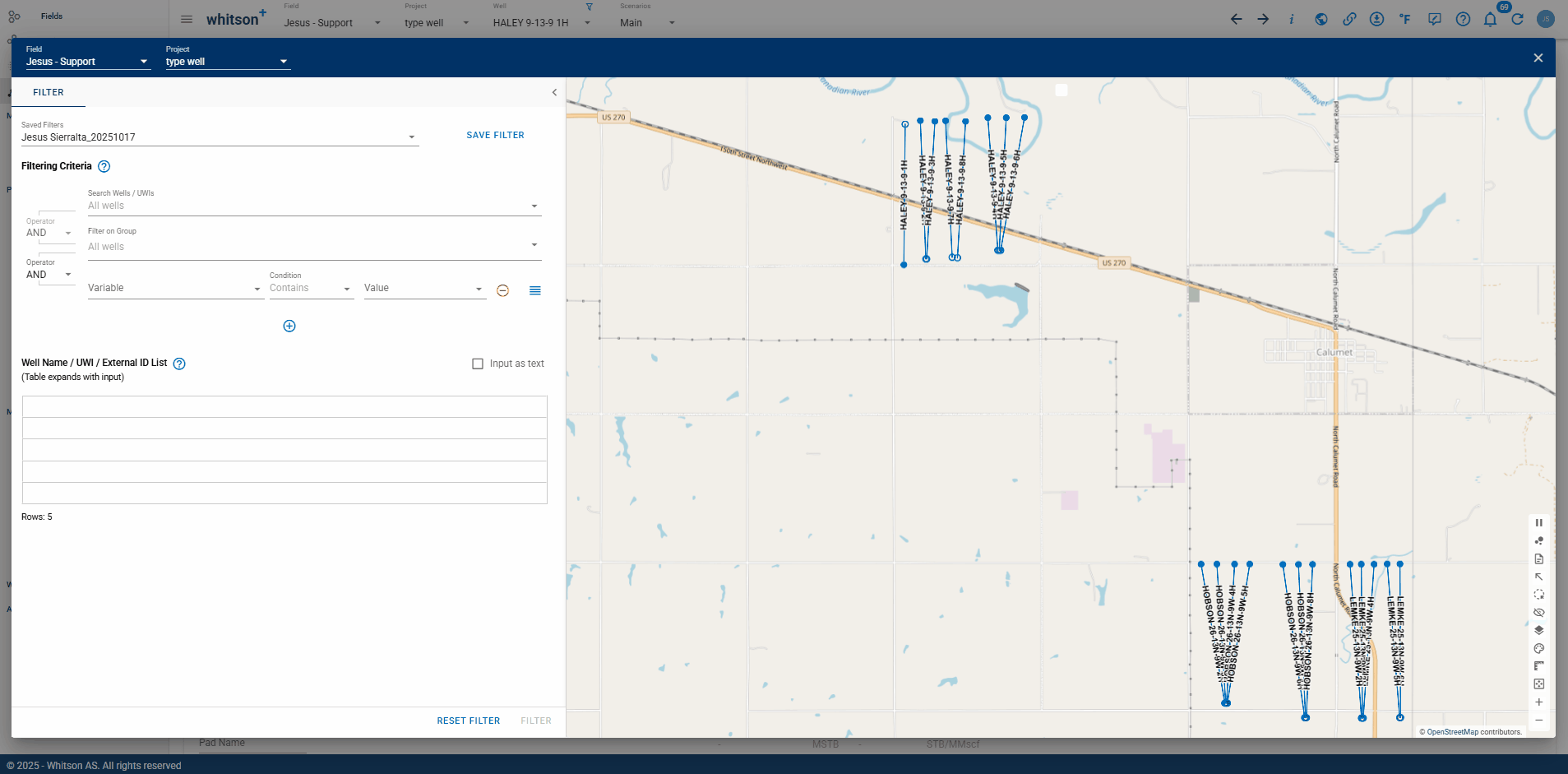Open the map color palette tool
This screenshot has height=774, width=1568.
[x=1538, y=649]
